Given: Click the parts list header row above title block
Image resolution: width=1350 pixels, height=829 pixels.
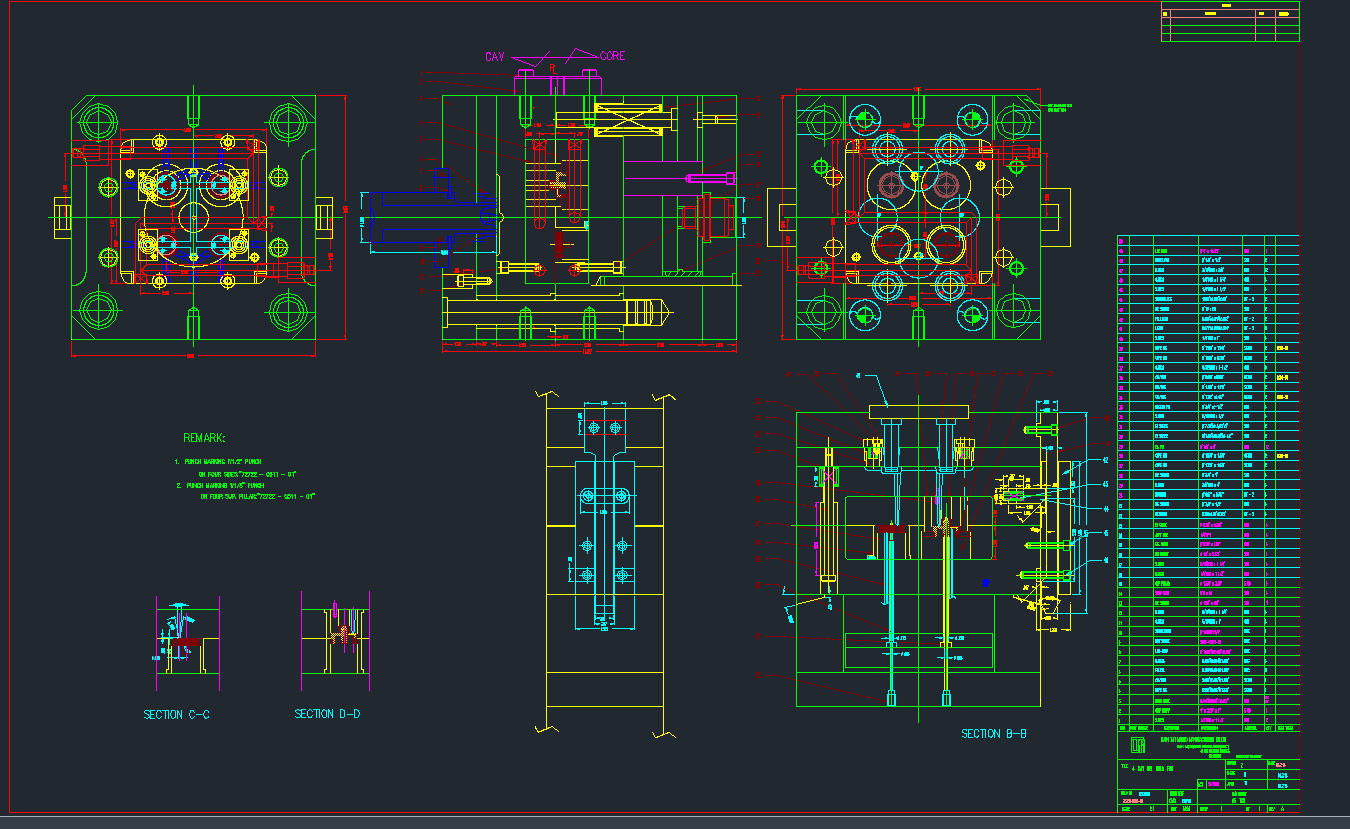Looking at the screenshot, I should pos(1207,729).
